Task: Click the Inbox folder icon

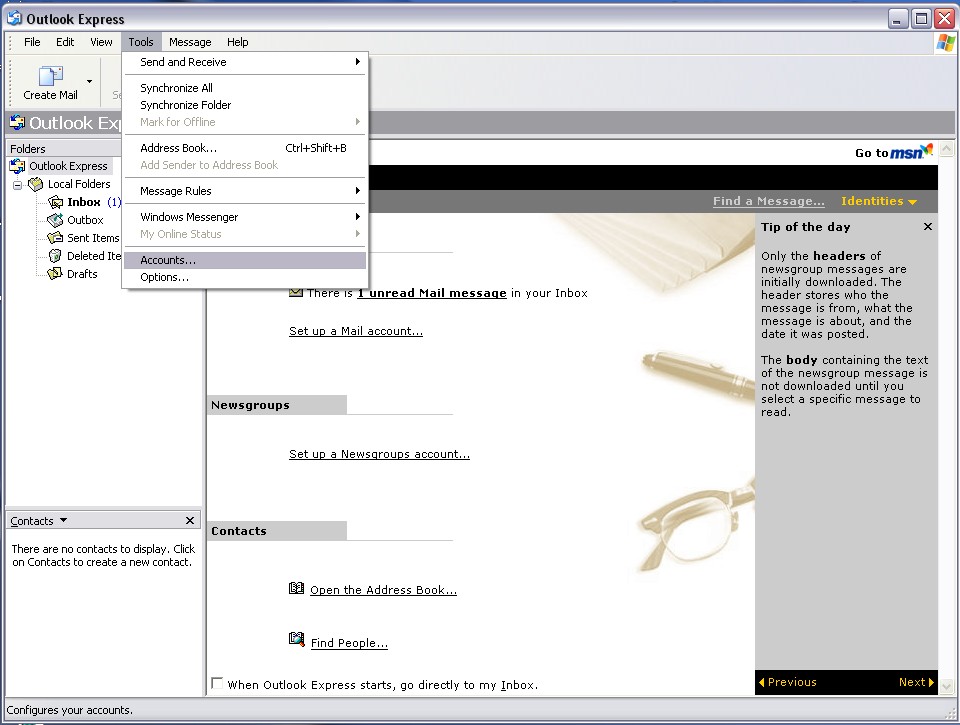Action: tap(56, 202)
